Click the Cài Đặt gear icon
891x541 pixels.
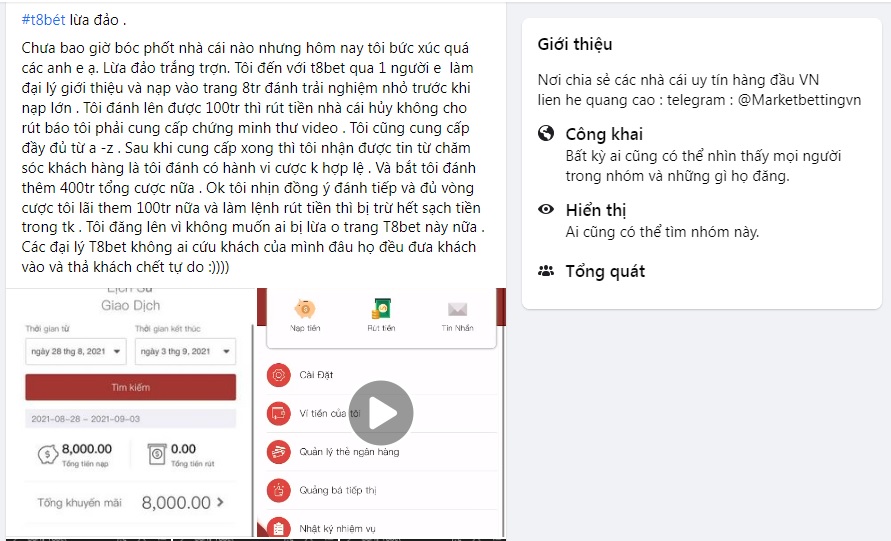(278, 375)
